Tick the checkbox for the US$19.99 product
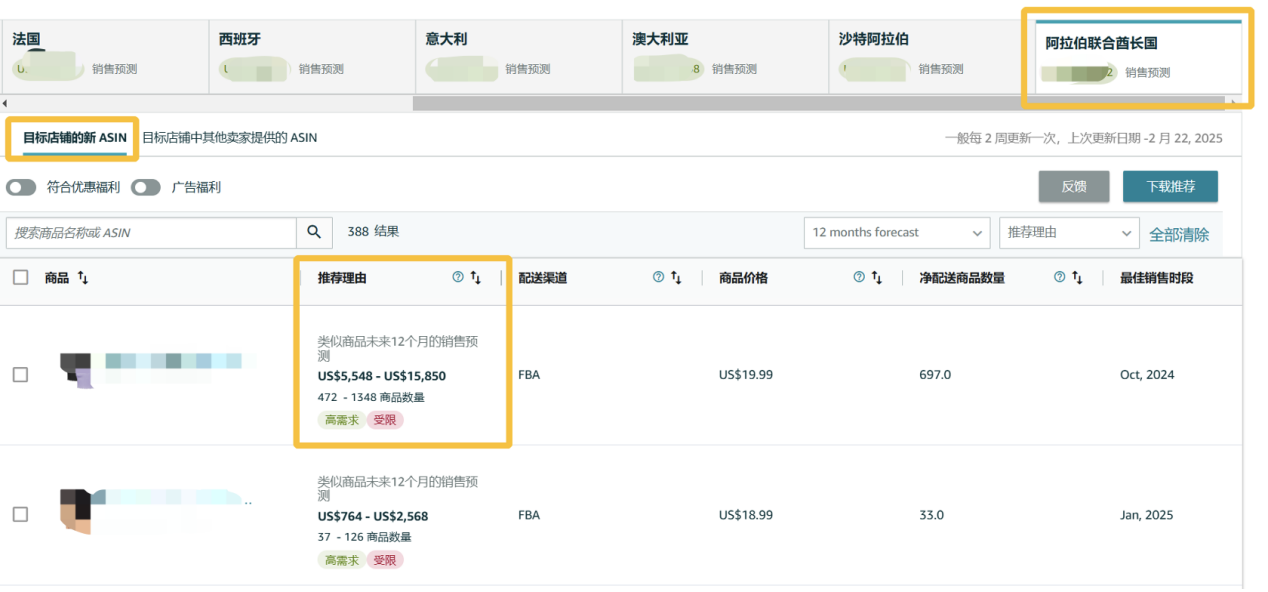The width and height of the screenshot is (1268, 592). click(x=21, y=375)
